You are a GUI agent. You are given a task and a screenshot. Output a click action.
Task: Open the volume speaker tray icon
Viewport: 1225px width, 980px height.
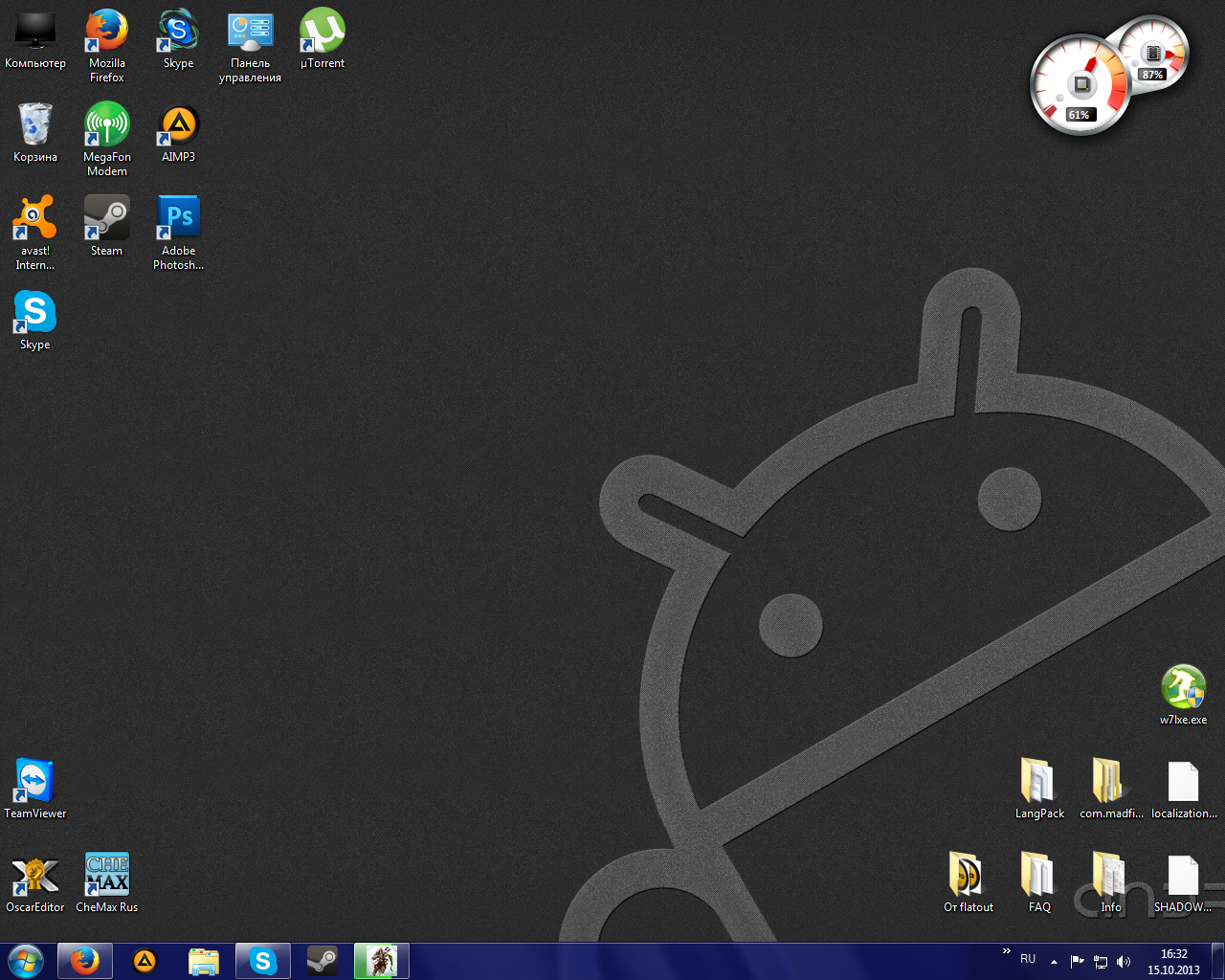[1124, 962]
